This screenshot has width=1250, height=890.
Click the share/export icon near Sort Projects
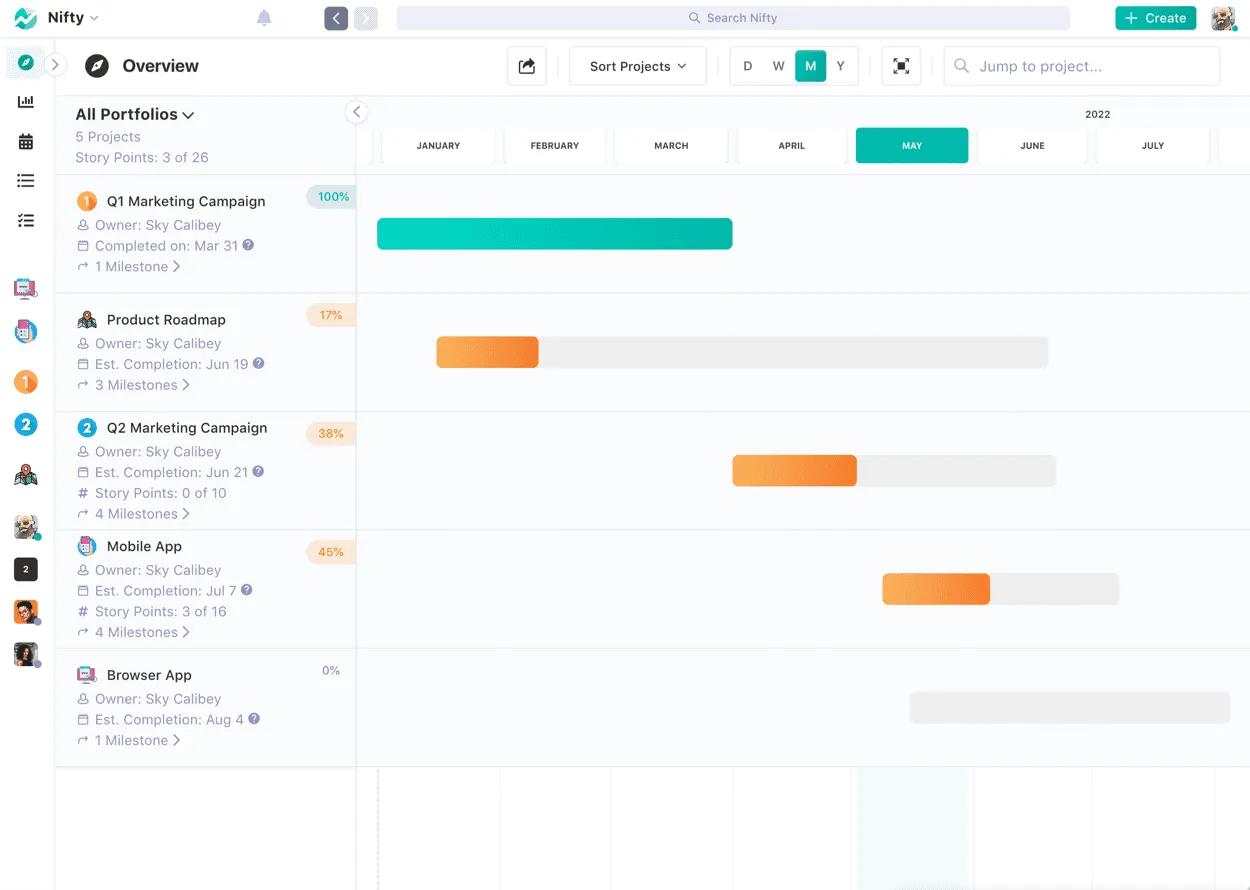click(x=527, y=66)
